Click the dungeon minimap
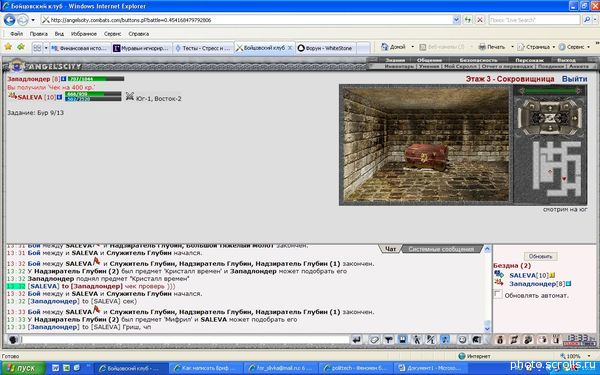This screenshot has height=375, width=600. tap(557, 169)
